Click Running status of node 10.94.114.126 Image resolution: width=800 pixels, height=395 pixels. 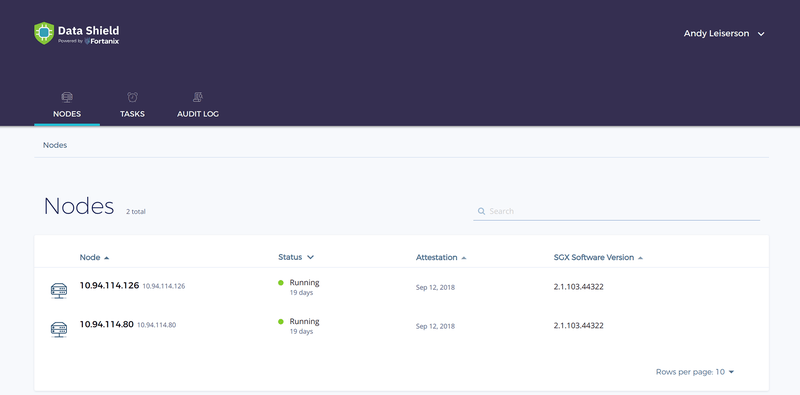304,282
